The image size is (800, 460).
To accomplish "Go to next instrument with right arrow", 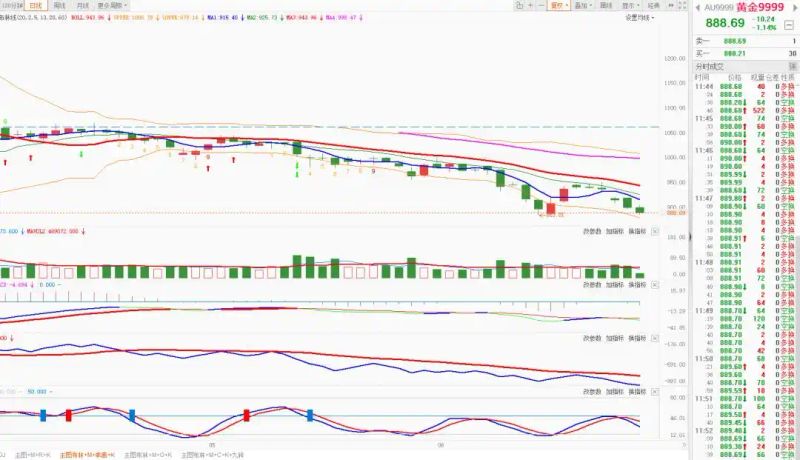I will coord(794,8).
